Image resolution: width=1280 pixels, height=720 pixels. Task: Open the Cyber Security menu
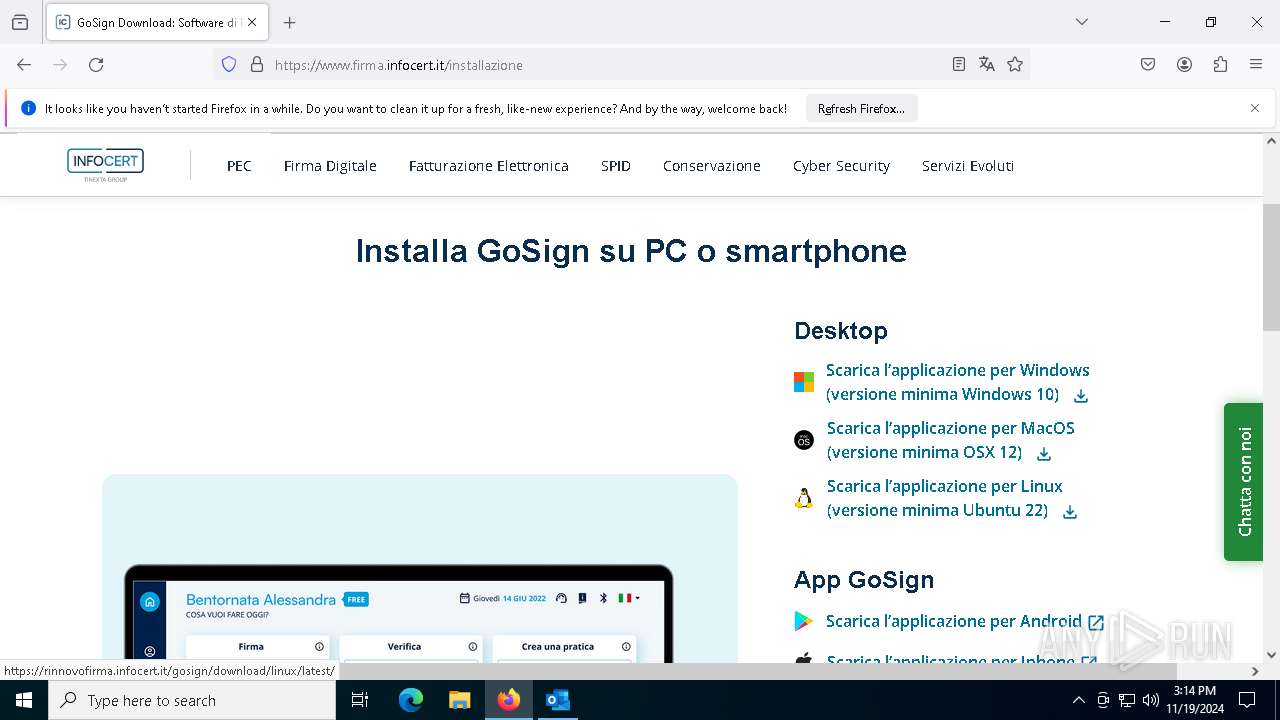[x=841, y=166]
